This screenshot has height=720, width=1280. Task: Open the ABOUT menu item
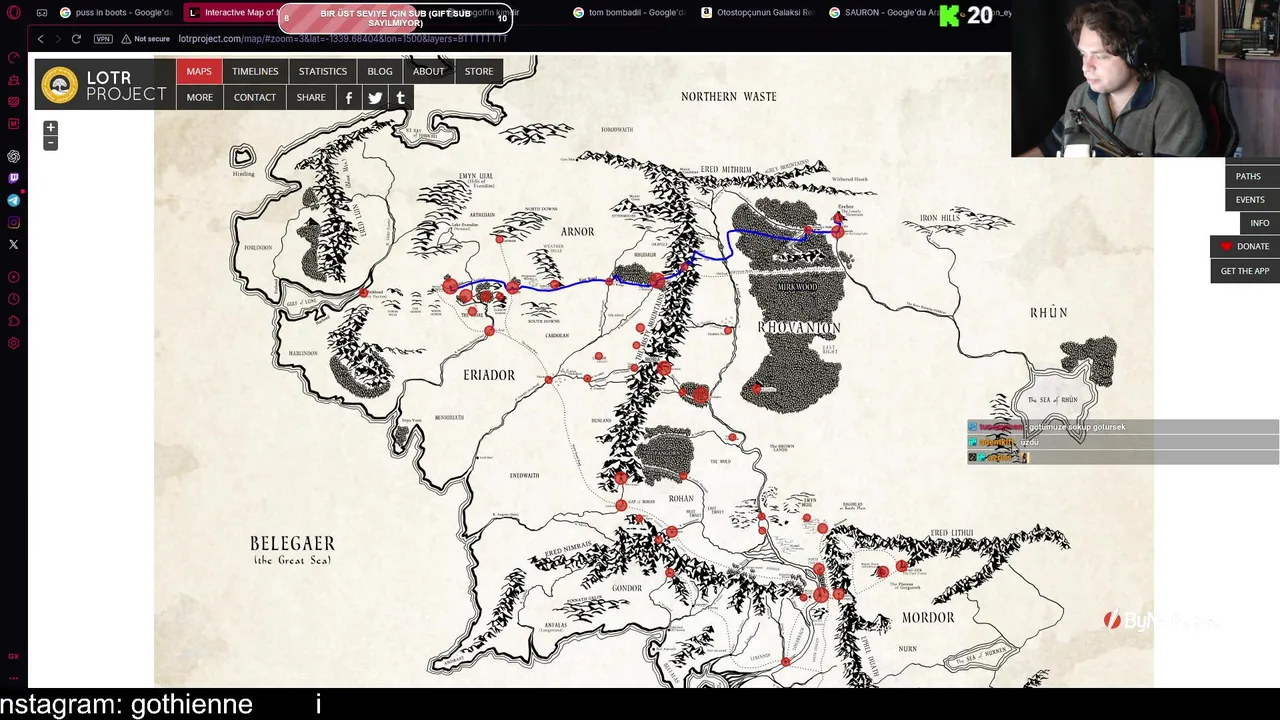click(429, 71)
